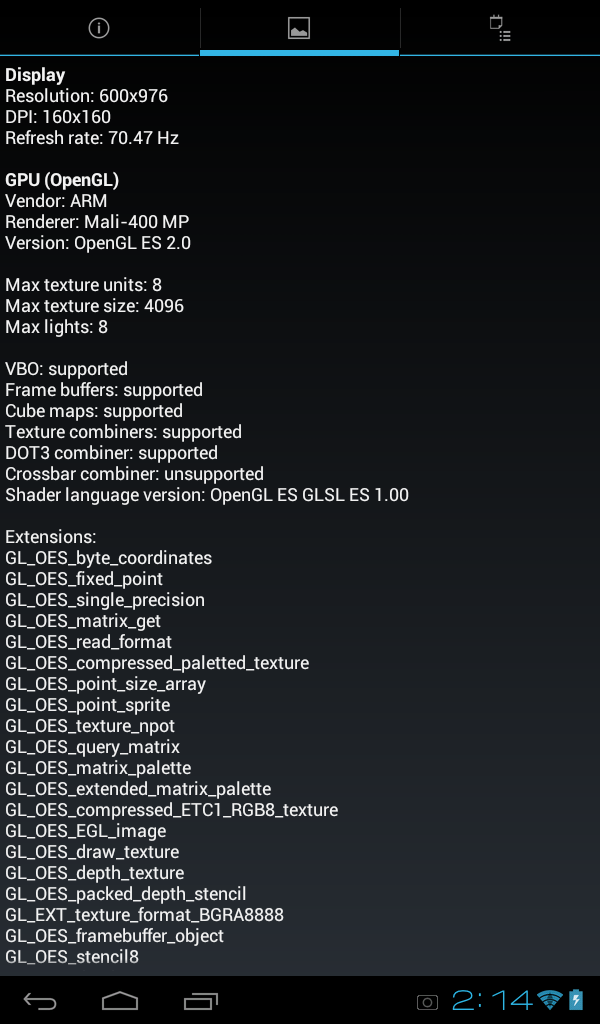Tap the Resolution: 600x976 line
This screenshot has height=1024, width=600.
(x=86, y=96)
